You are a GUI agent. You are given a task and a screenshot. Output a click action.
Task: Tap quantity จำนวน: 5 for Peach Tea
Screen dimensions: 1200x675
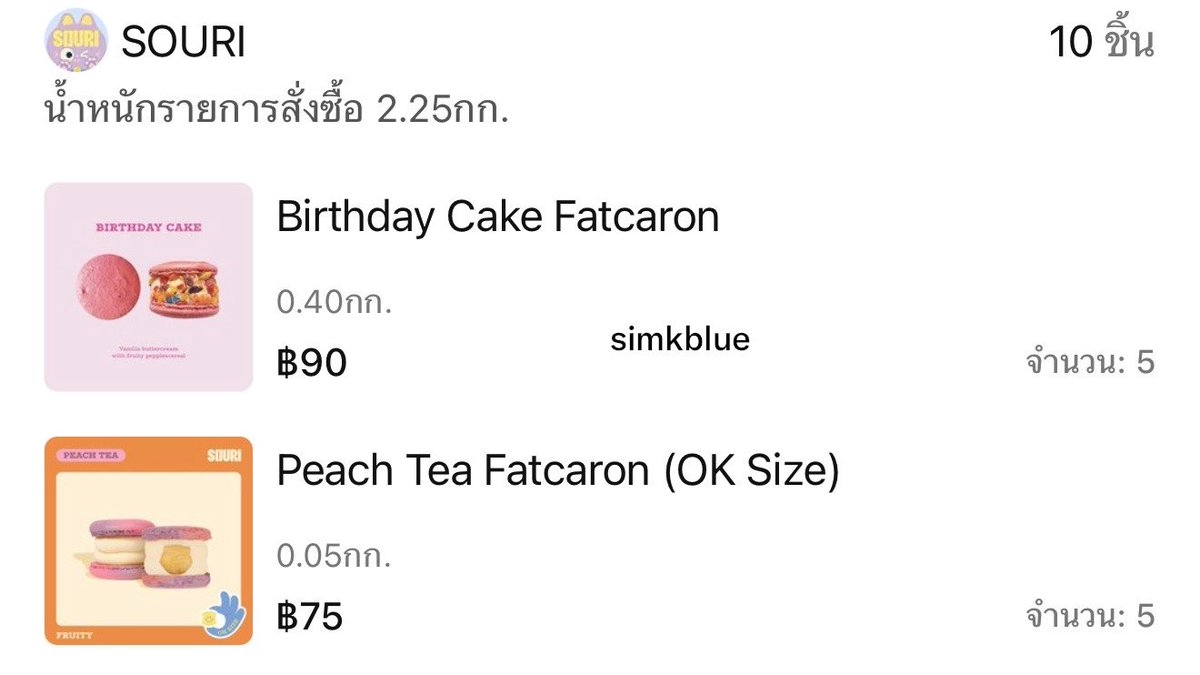click(x=1090, y=616)
